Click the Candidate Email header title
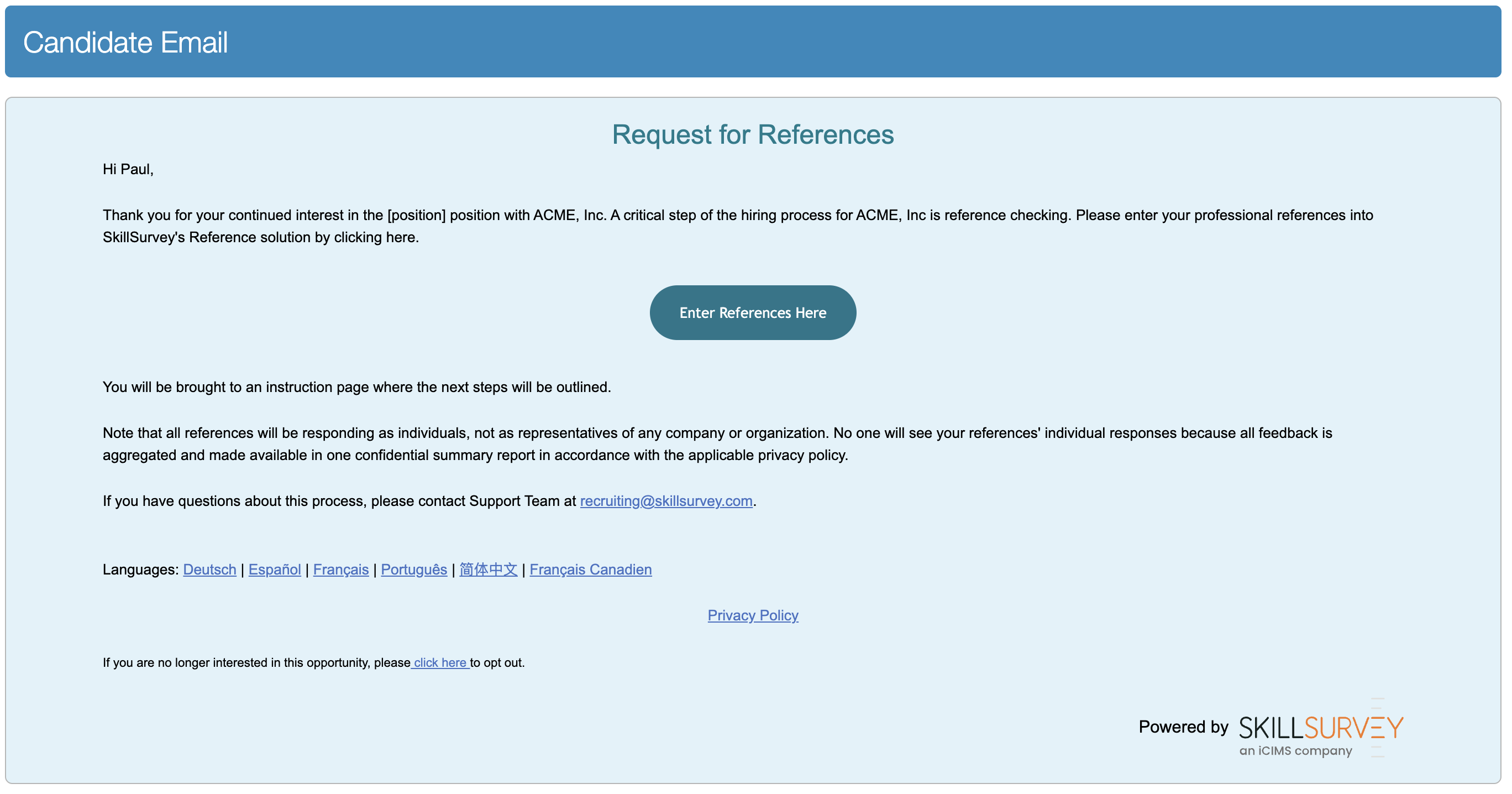Viewport: 1512px width, 794px height. pos(125,42)
